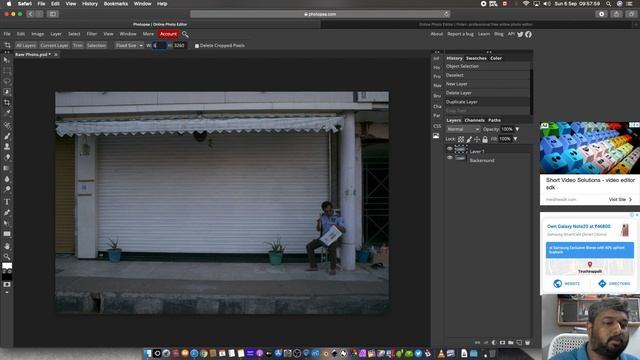The image size is (640, 360).
Task: Lock all padlock icon
Action: (x=485, y=139)
